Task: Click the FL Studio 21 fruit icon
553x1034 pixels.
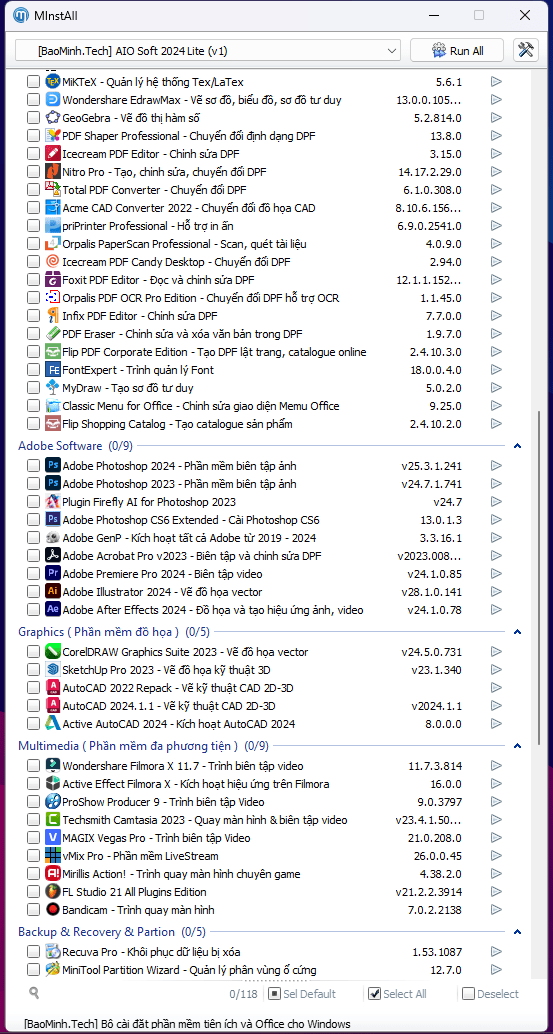Action: click(x=53, y=892)
